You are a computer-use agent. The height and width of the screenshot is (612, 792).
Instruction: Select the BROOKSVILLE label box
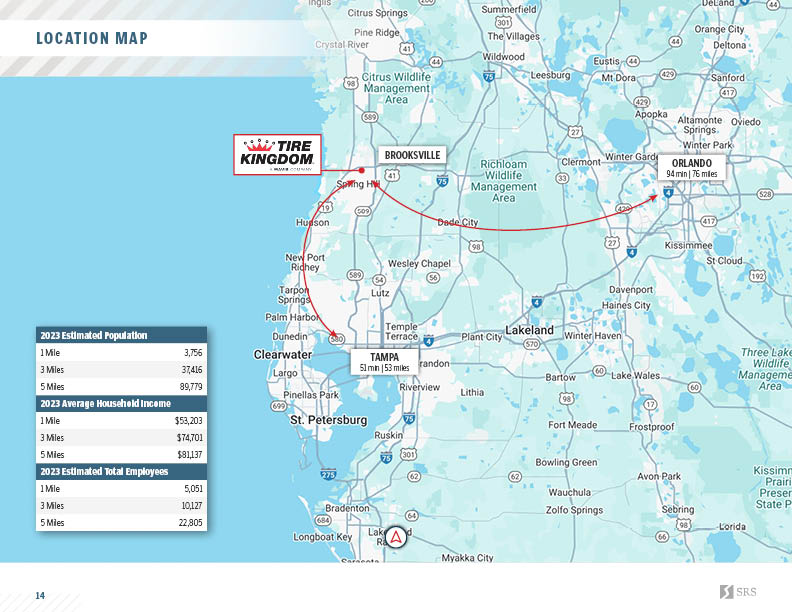click(x=413, y=155)
